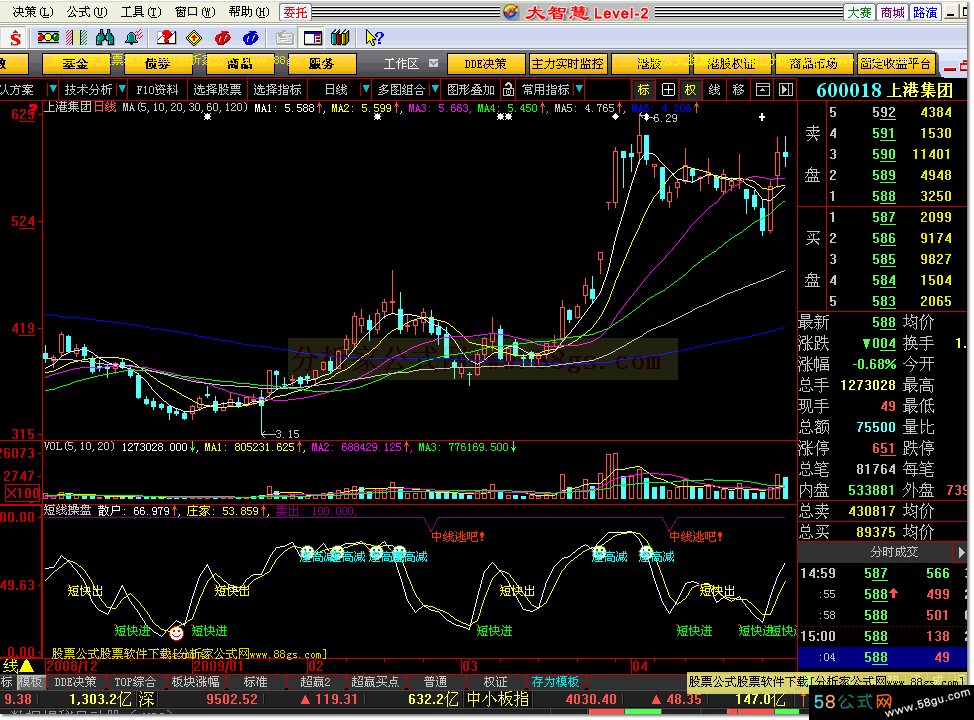Click the 主力实时监控 button
Viewport: 974px width, 720px height.
[568, 64]
